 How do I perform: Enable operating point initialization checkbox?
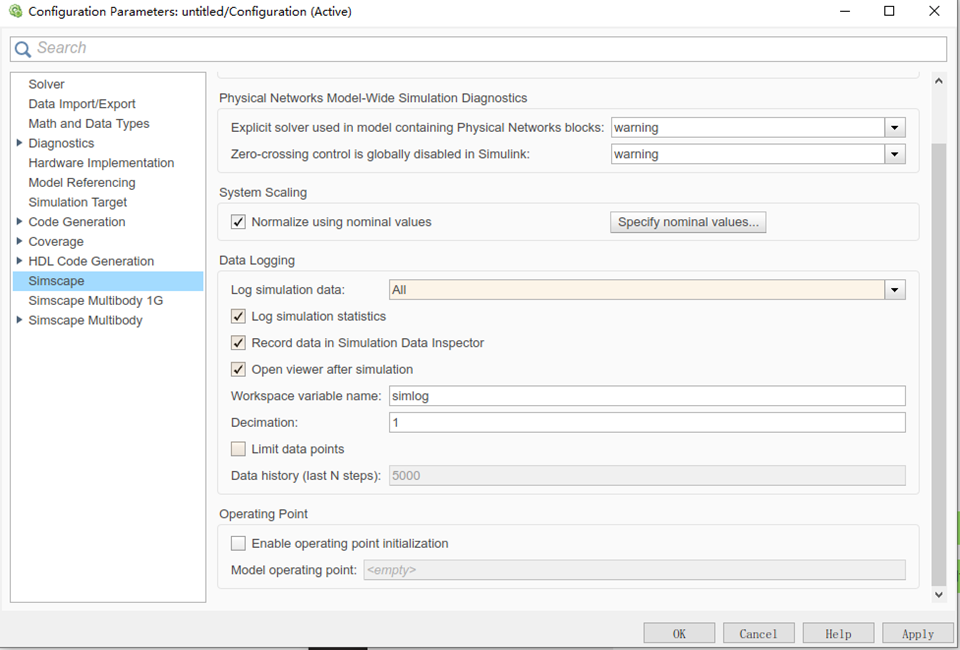click(x=238, y=544)
